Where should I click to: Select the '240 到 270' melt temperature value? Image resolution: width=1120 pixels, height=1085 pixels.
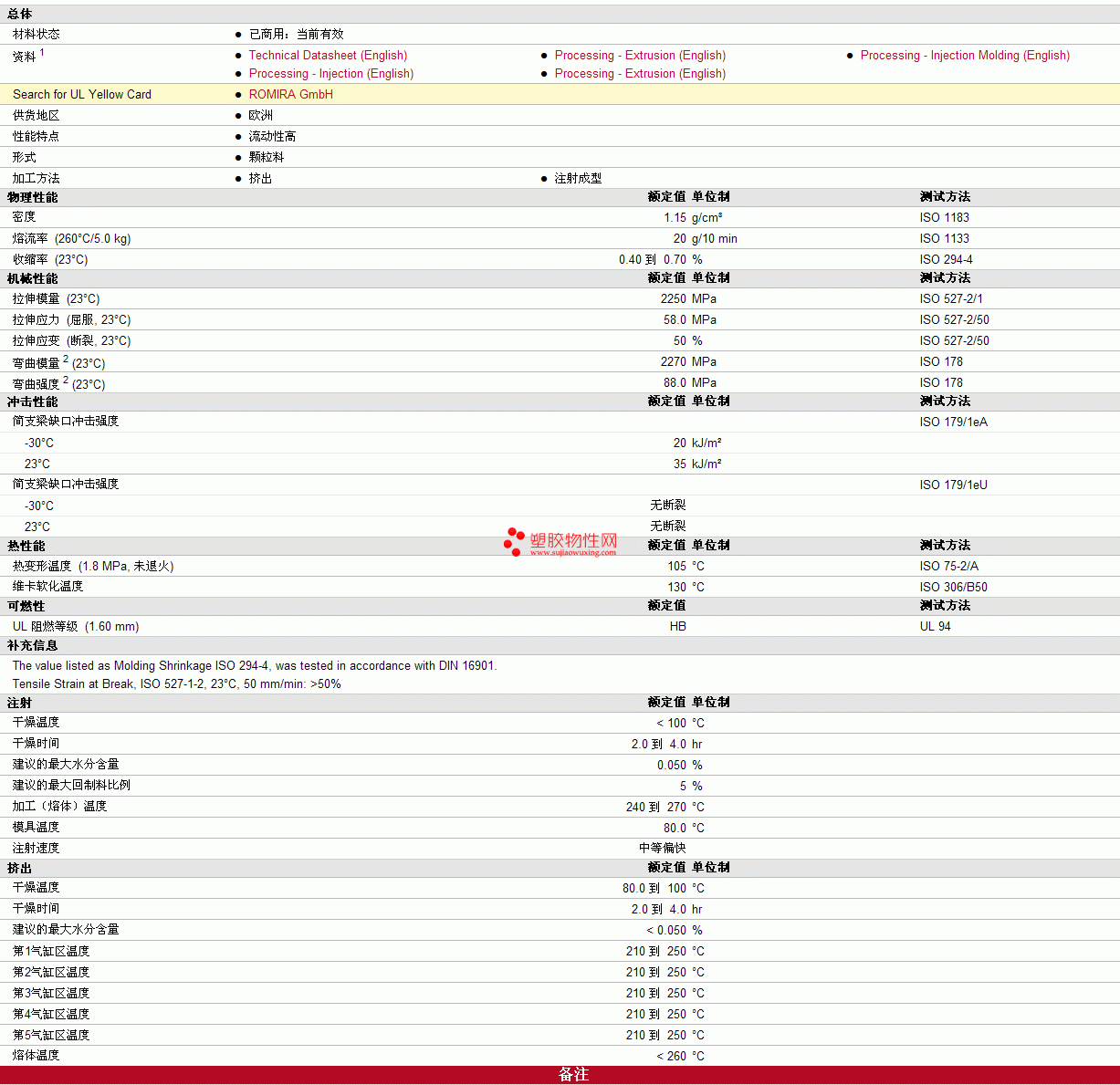point(656,808)
